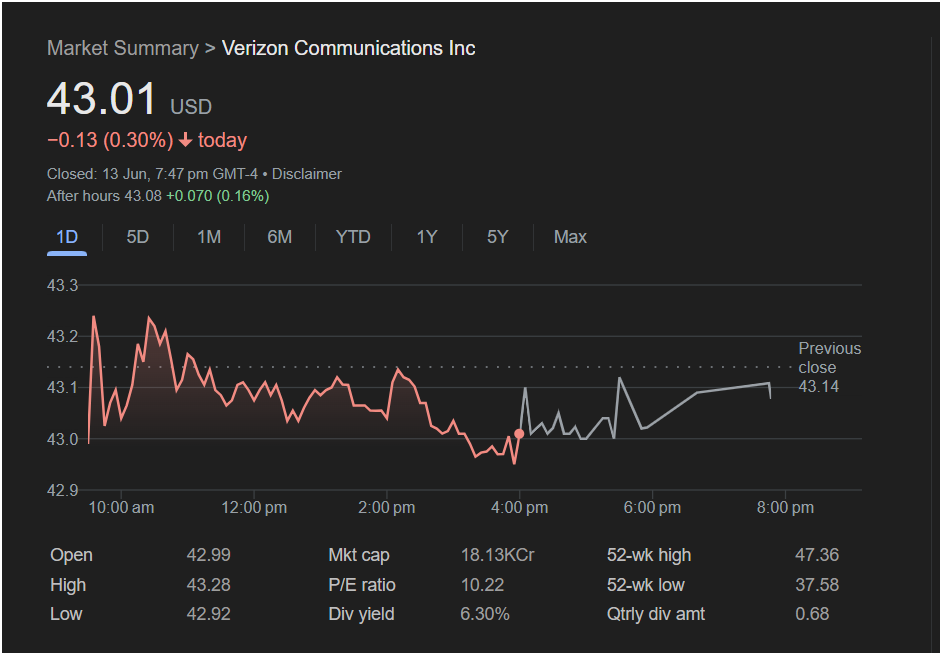Click the 10:00 am axis label
This screenshot has width=942, height=655.
tap(121, 508)
